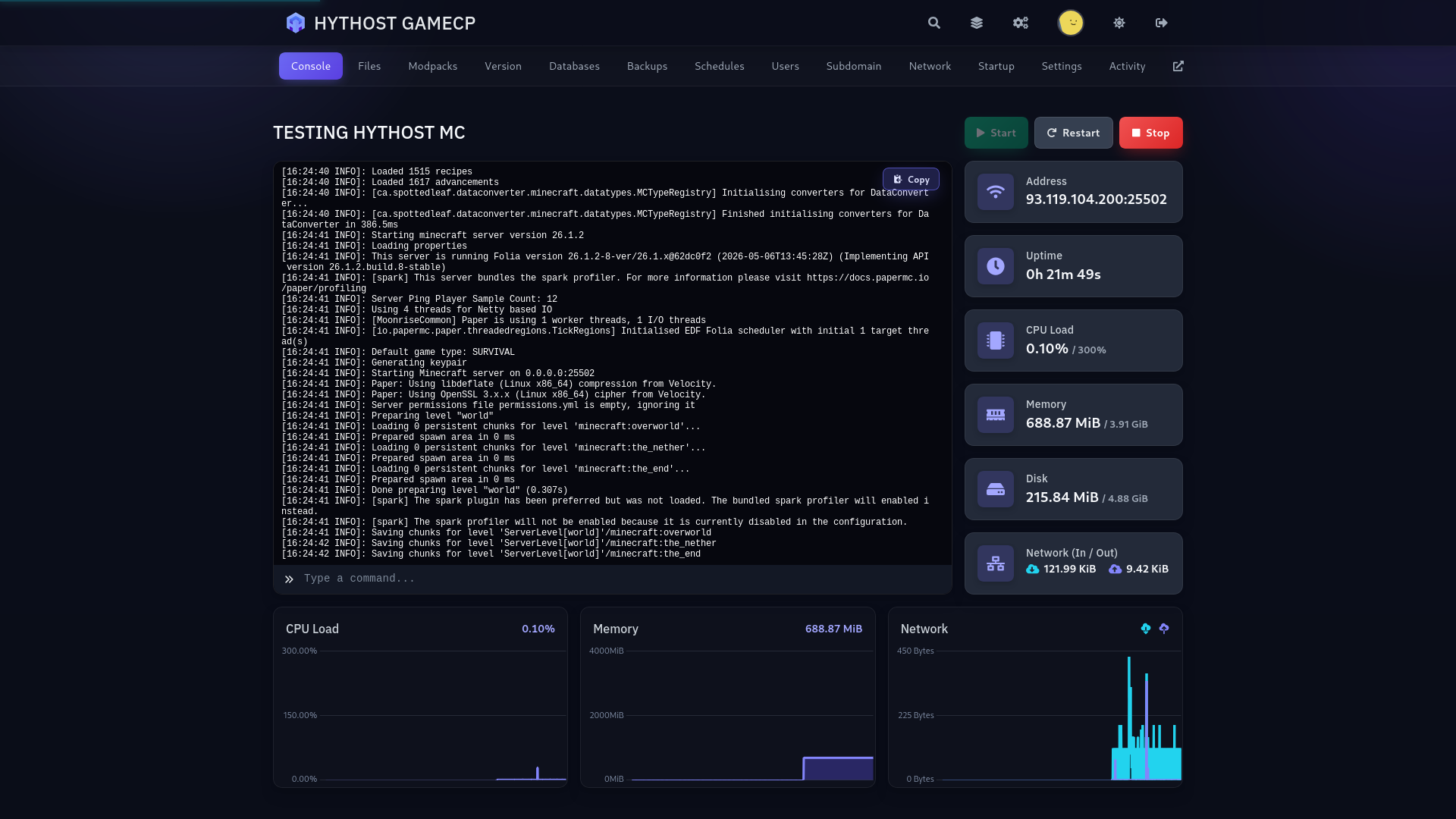Toggle the sun theme switch icon

click(1119, 23)
